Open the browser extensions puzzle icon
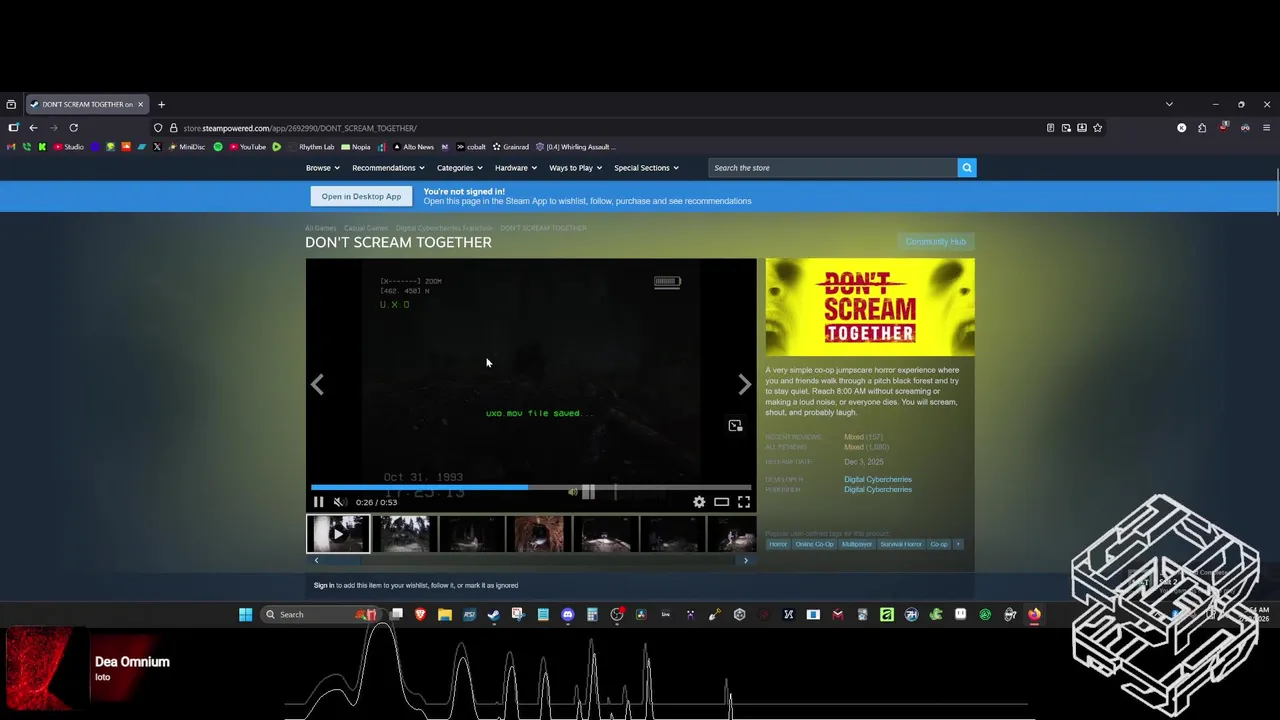The height and width of the screenshot is (720, 1280). coord(1202,128)
